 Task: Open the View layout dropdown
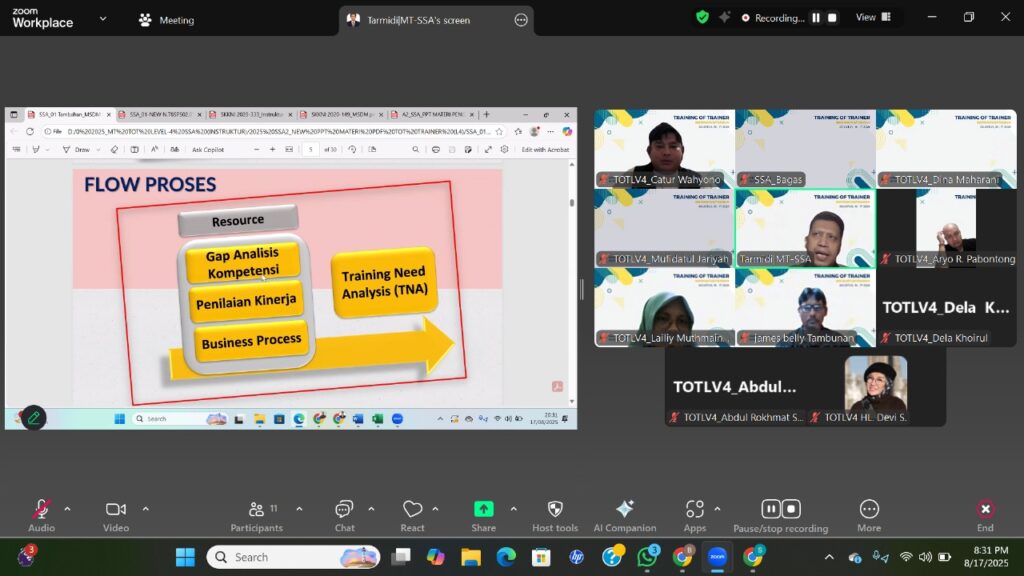click(x=871, y=18)
